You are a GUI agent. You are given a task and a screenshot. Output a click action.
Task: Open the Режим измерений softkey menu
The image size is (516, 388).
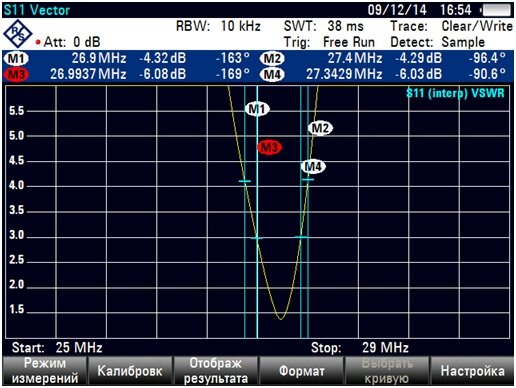45,371
